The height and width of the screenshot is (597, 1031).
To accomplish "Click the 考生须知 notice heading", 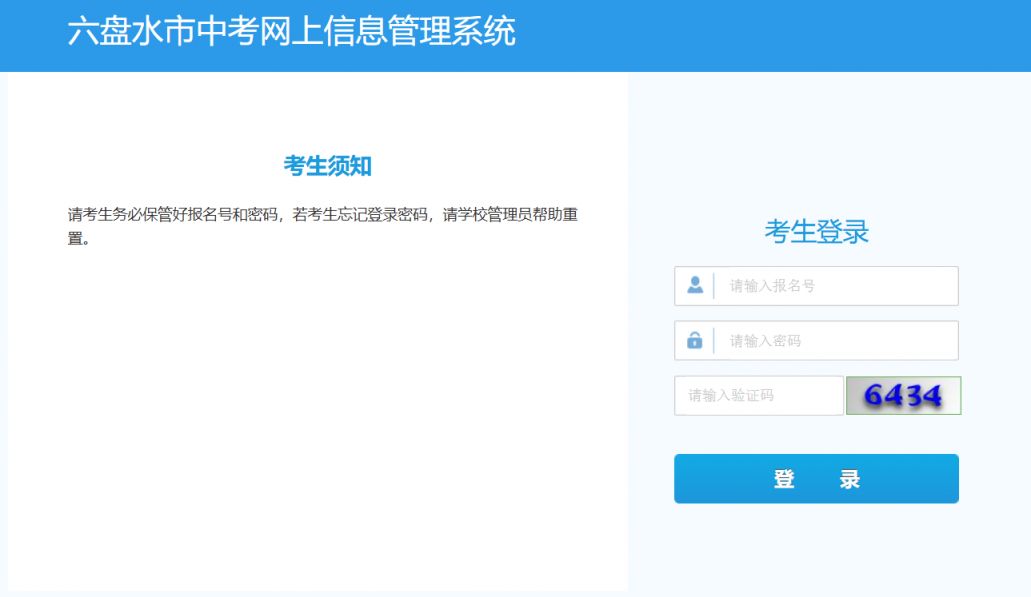I will pos(327,166).
